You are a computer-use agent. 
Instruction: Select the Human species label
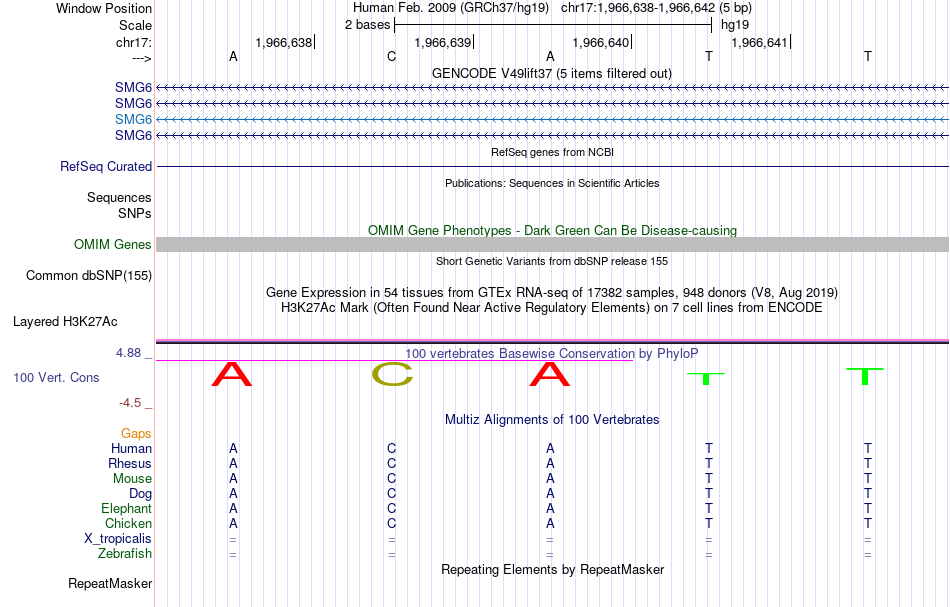pyautogui.click(x=131, y=448)
